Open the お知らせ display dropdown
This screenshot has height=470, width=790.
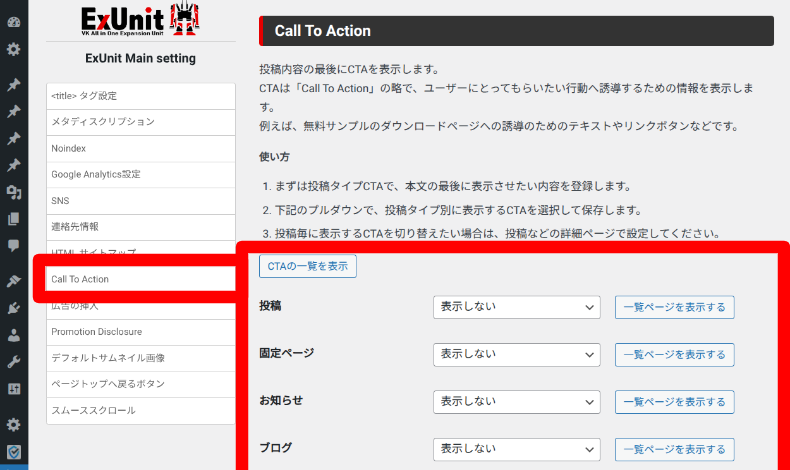[x=516, y=402]
